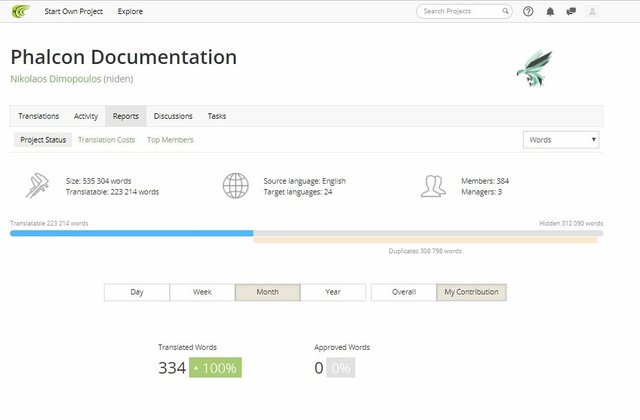Screen dimensions: 640x420
Task: Open the user profile avatar icon
Action: pos(592,11)
